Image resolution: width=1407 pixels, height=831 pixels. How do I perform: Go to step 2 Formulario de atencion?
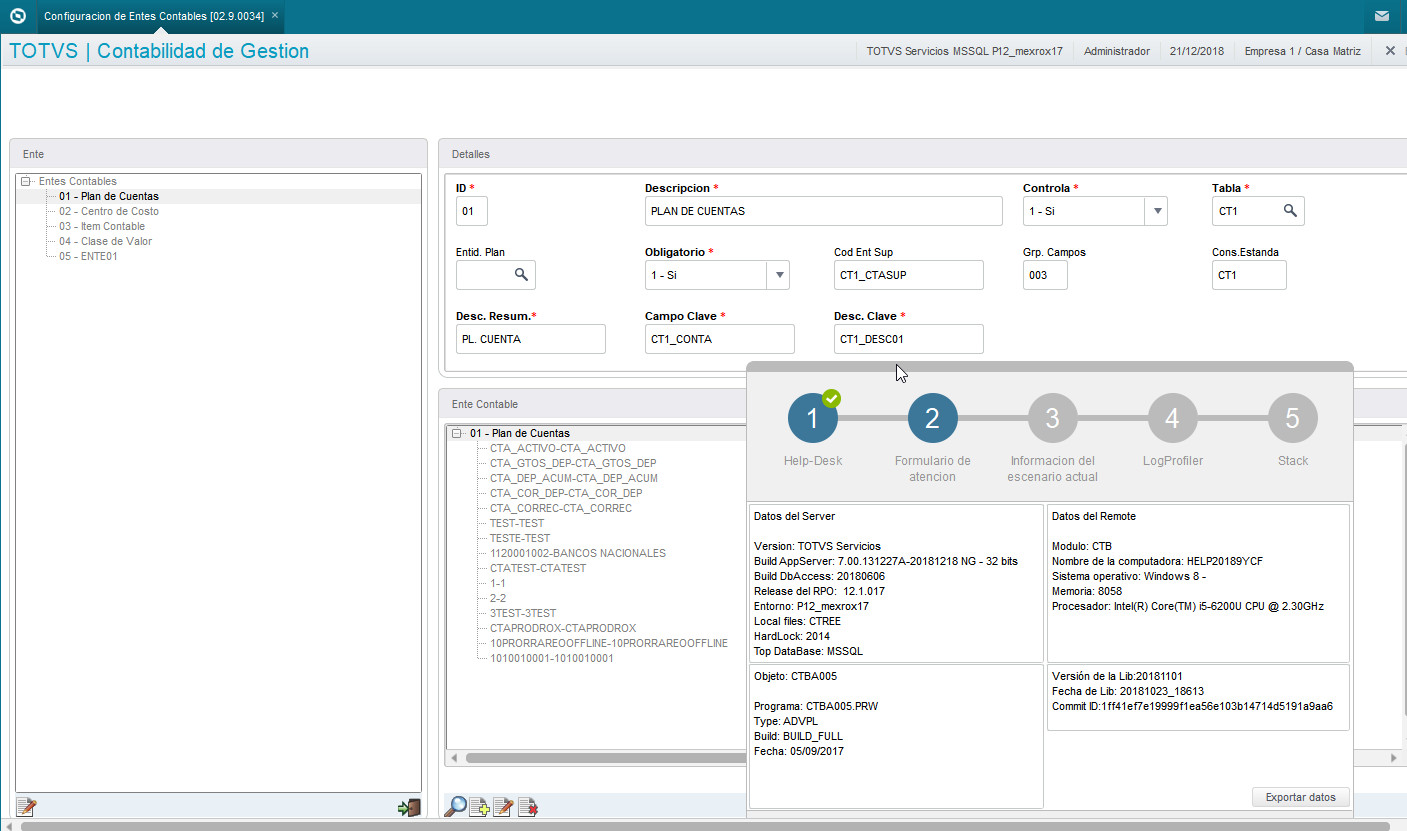pyautogui.click(x=932, y=418)
